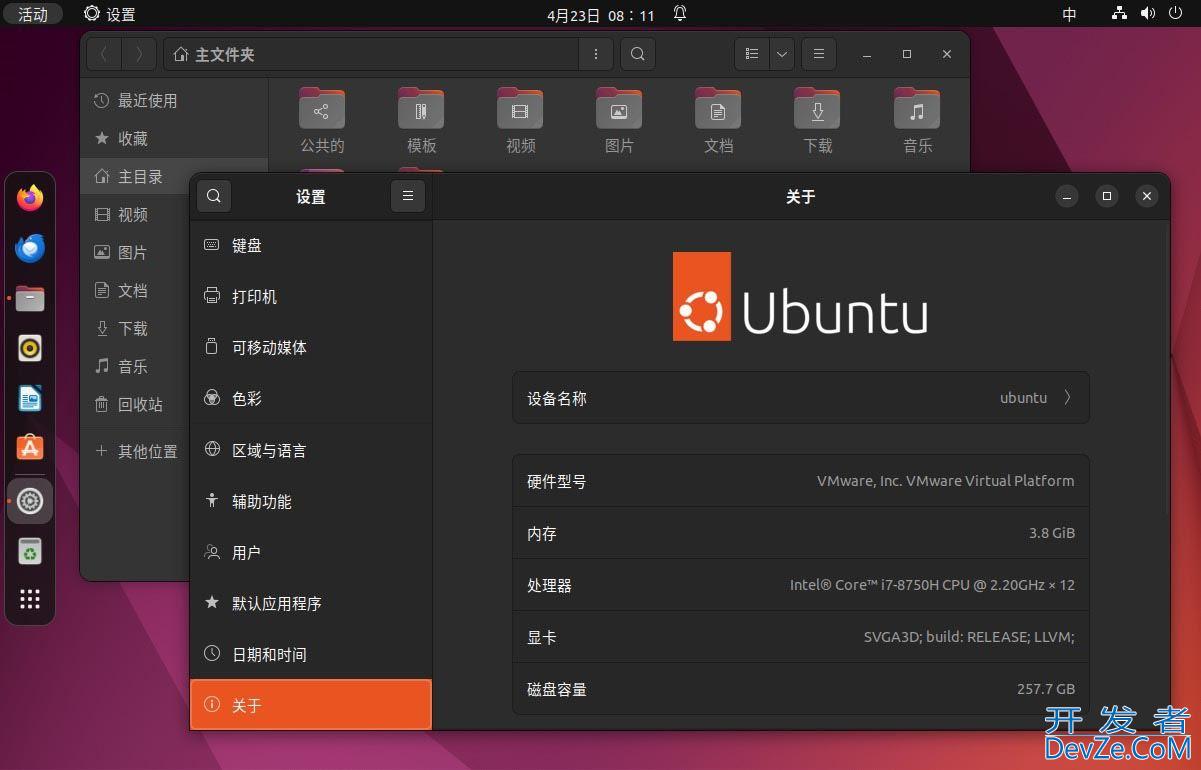Open 其他位置 in Files sidebar

(136, 451)
